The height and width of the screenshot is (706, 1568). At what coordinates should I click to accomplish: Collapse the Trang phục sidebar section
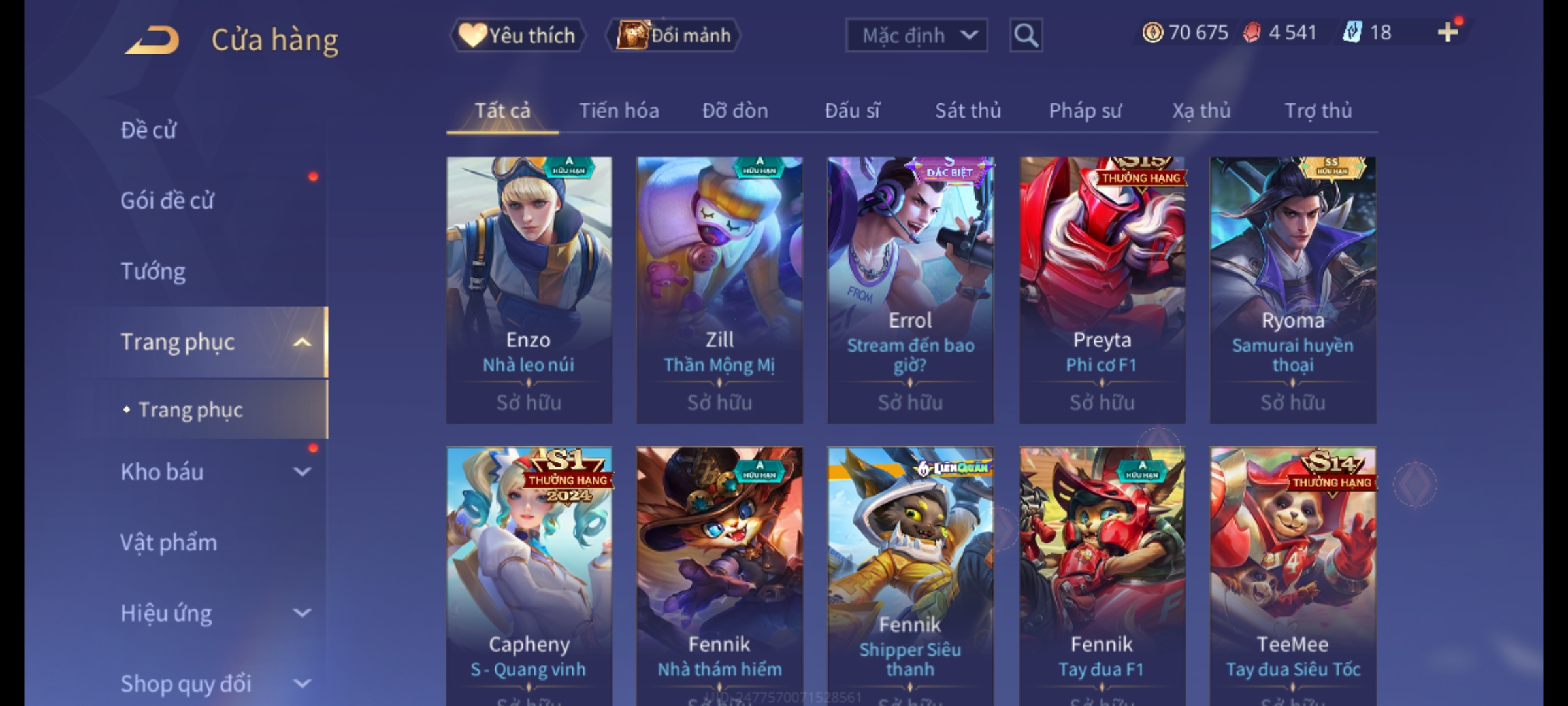pos(302,342)
